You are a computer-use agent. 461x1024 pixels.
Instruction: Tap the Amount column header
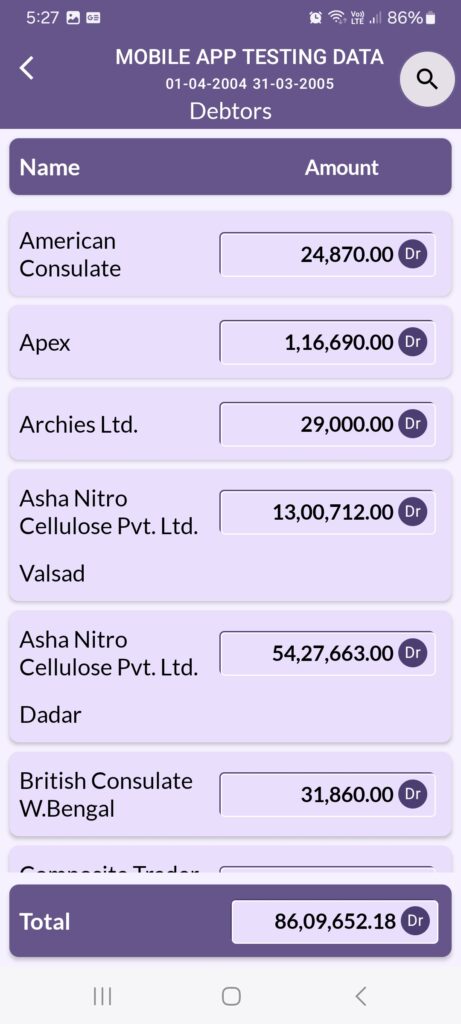pyautogui.click(x=342, y=167)
